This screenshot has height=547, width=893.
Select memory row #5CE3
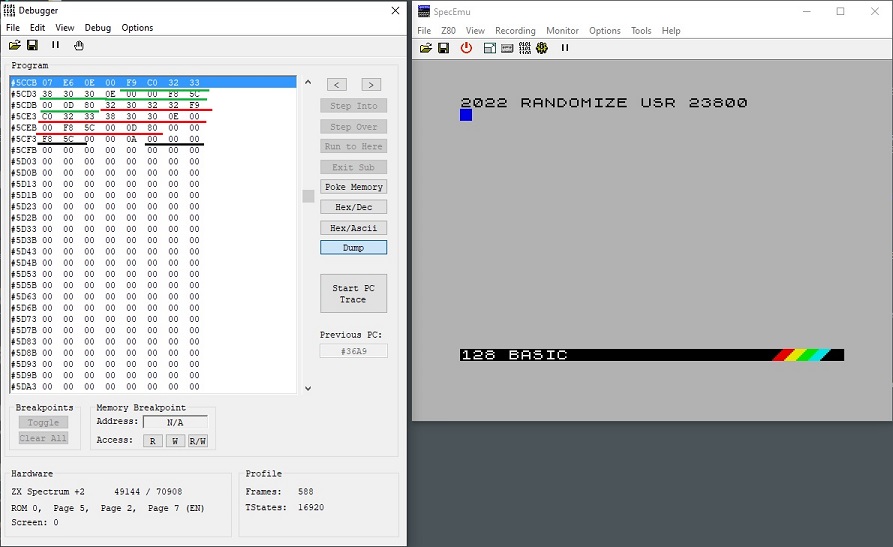(x=153, y=116)
